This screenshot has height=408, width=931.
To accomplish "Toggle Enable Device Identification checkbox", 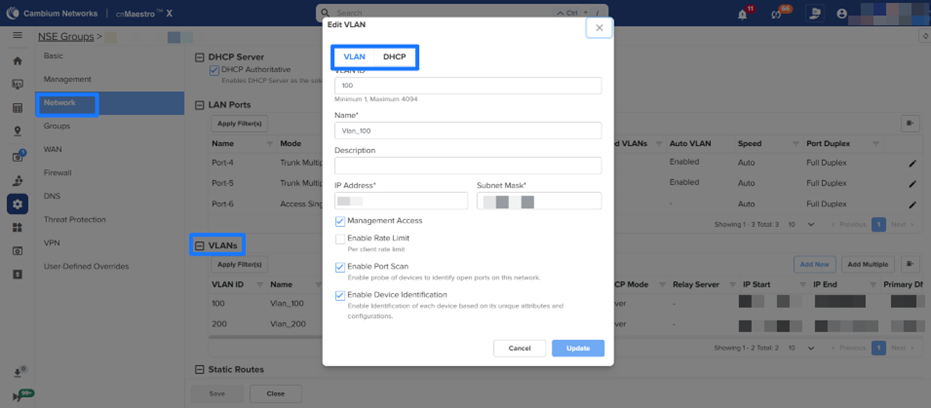I will pyautogui.click(x=340, y=296).
